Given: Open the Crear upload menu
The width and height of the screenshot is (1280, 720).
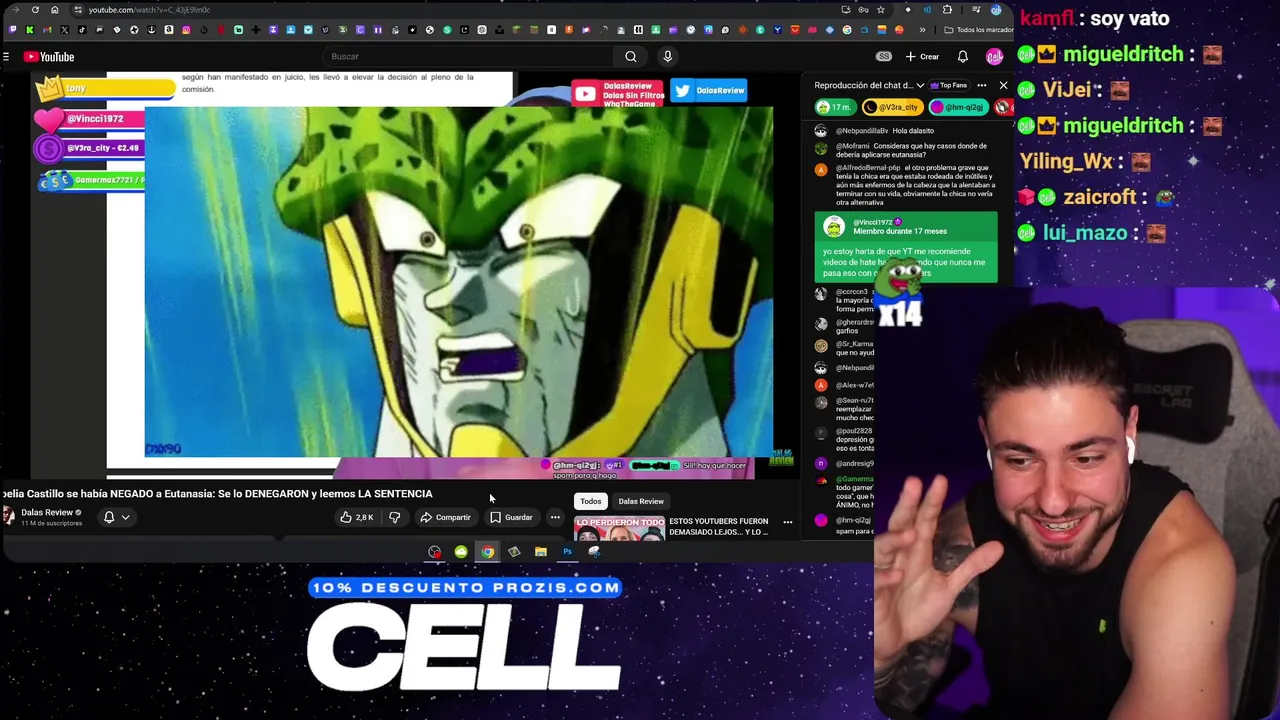Looking at the screenshot, I should pyautogui.click(x=922, y=57).
